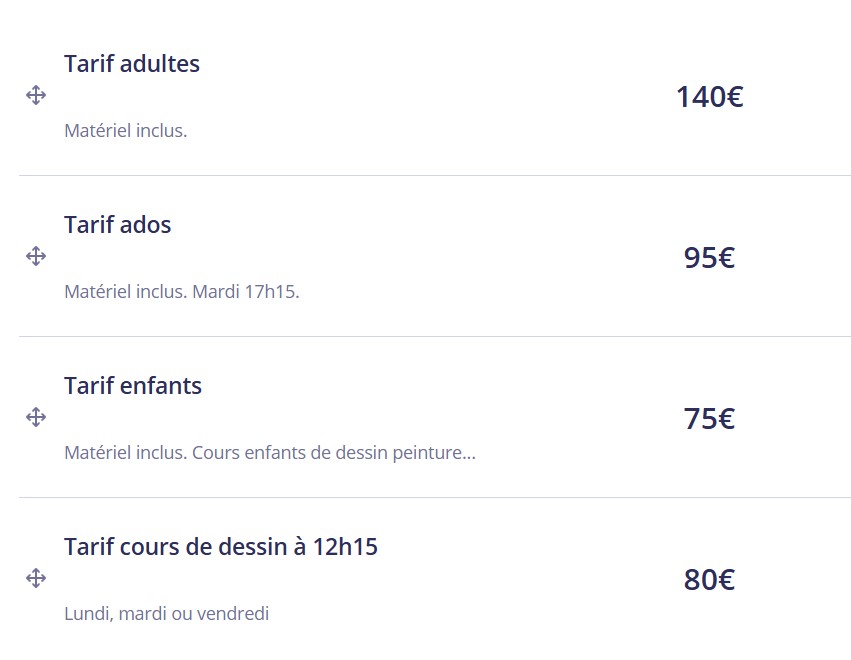
Task: Open the Tarif adultes title
Action: [x=132, y=64]
